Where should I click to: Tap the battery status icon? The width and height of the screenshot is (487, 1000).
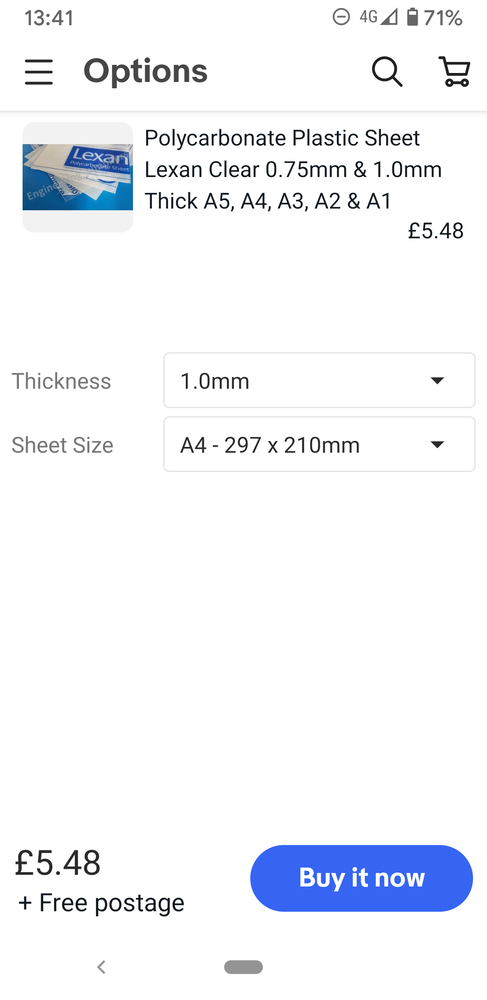click(x=412, y=17)
